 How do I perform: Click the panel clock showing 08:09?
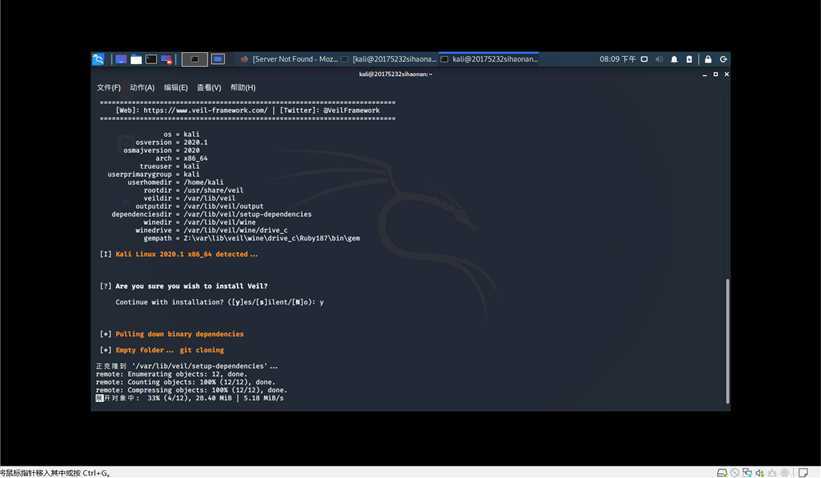click(x=617, y=59)
